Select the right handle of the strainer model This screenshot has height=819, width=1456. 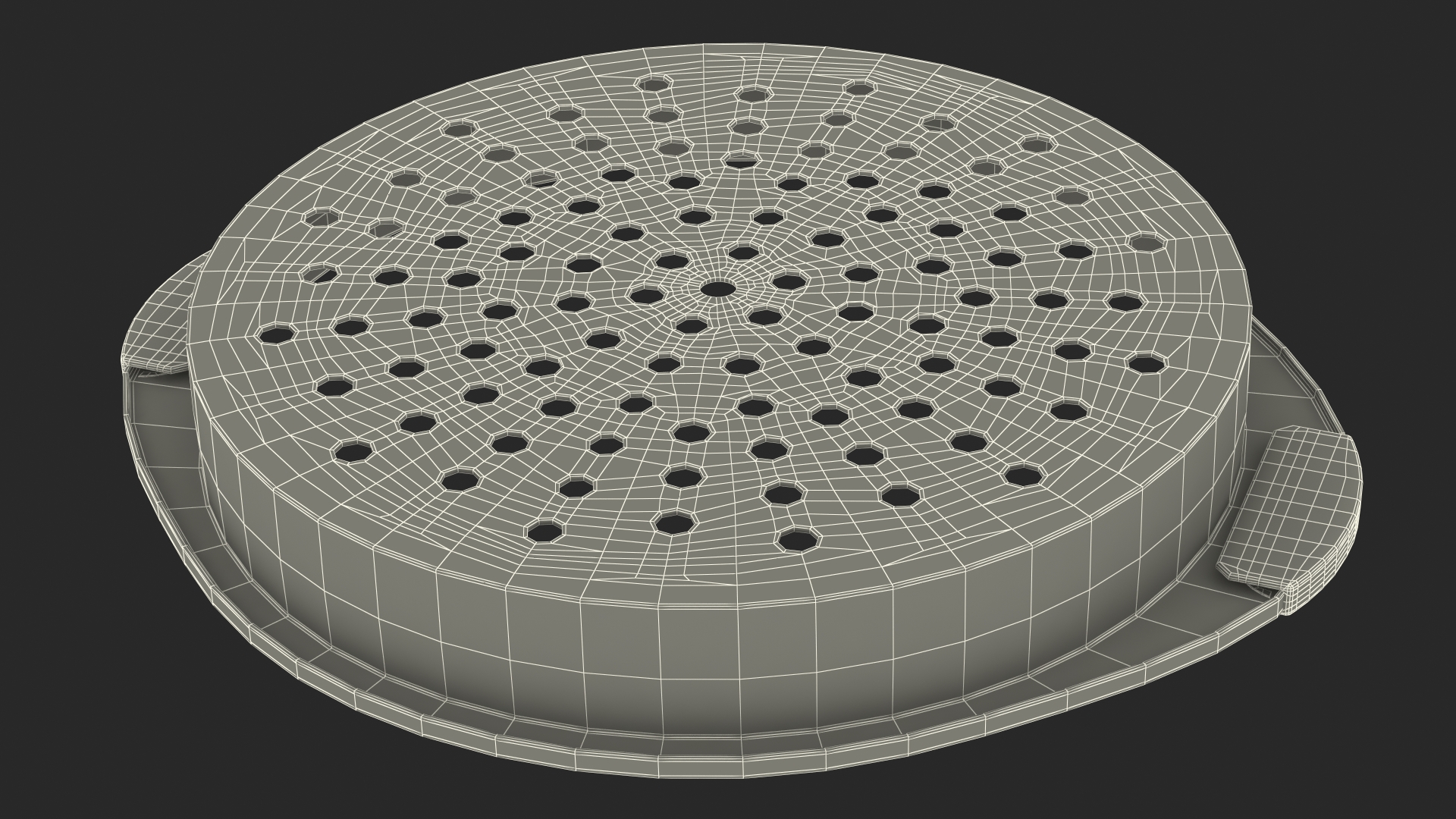(1289, 519)
